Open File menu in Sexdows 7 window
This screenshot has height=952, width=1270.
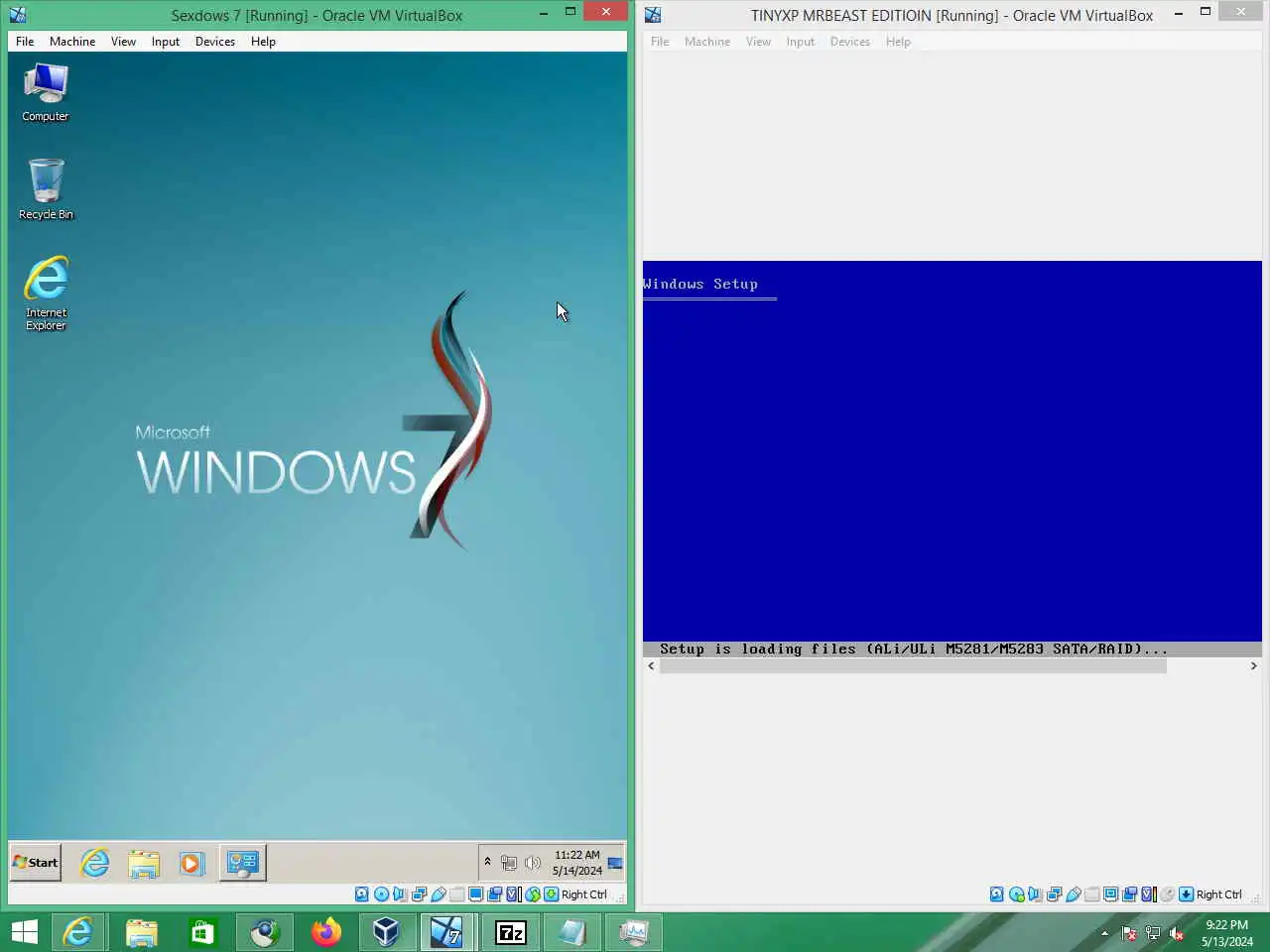[x=25, y=42]
